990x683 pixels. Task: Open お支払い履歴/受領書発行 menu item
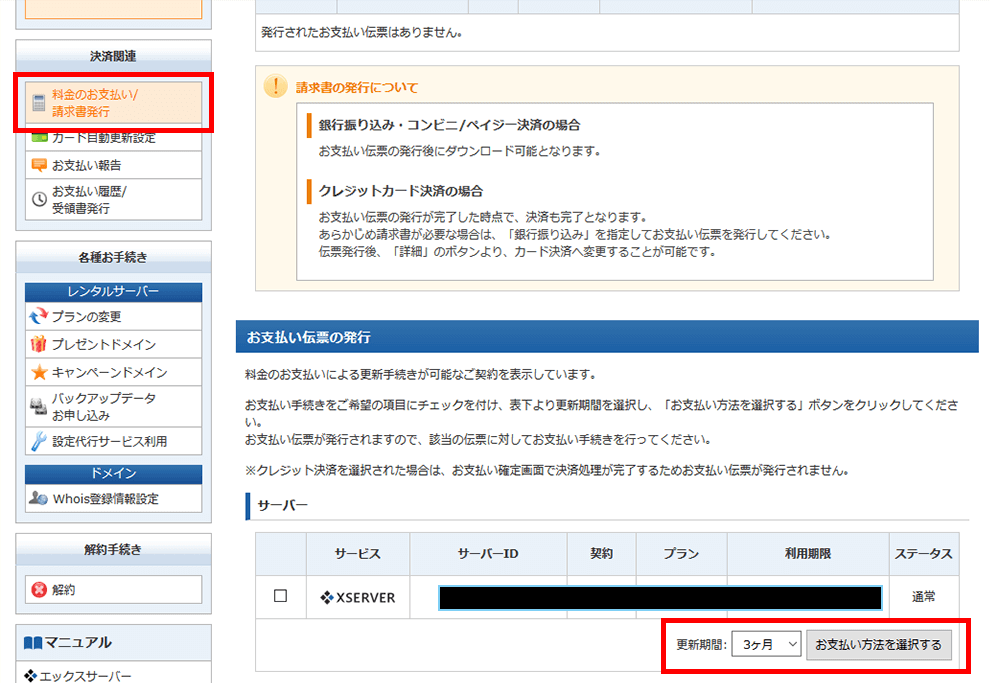(114, 199)
